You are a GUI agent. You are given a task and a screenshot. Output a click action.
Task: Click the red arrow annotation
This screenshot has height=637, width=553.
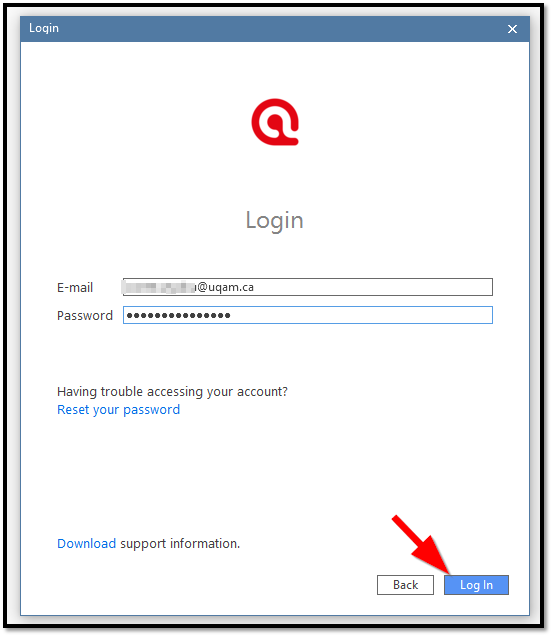click(421, 545)
